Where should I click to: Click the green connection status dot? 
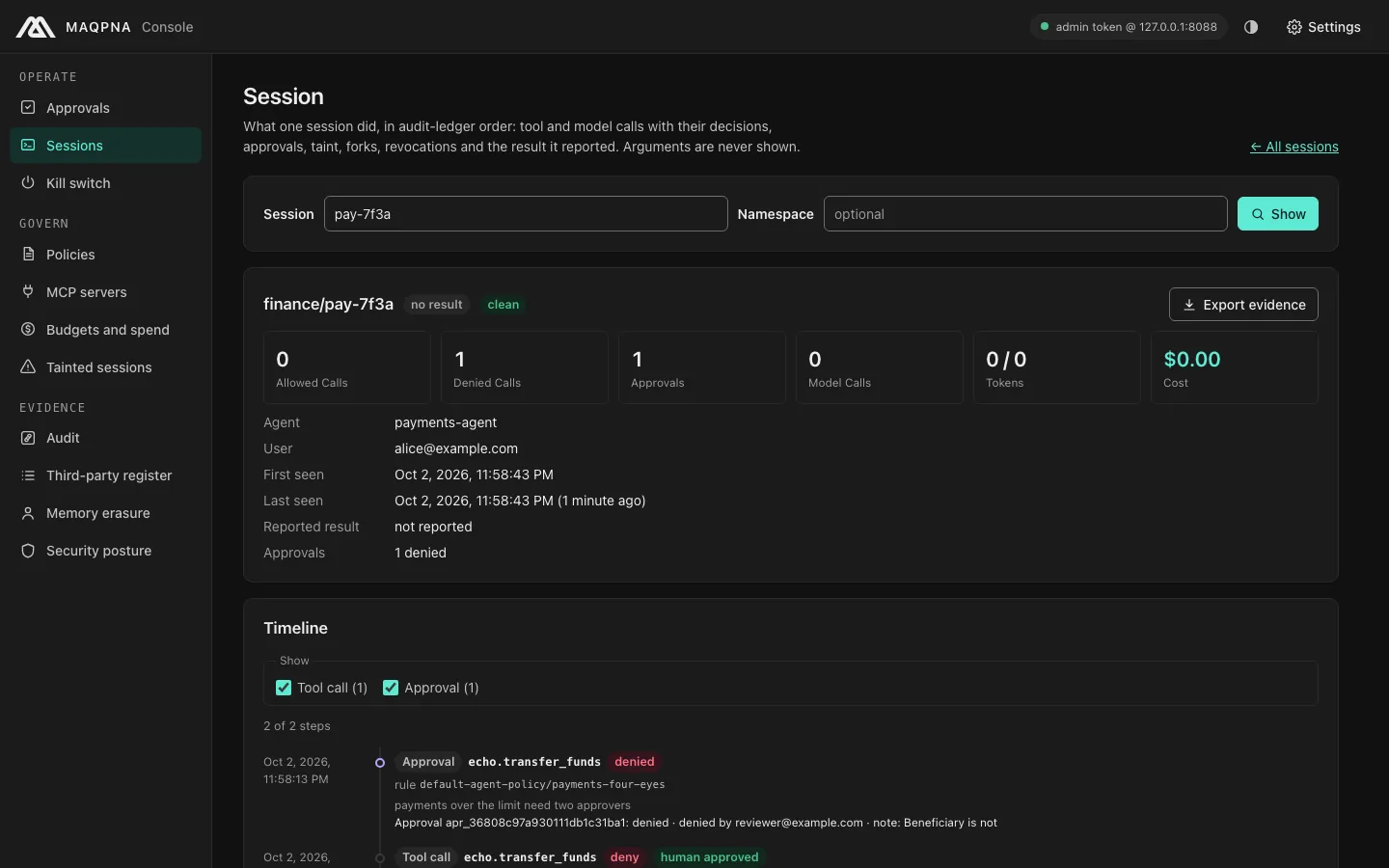[x=1044, y=27]
